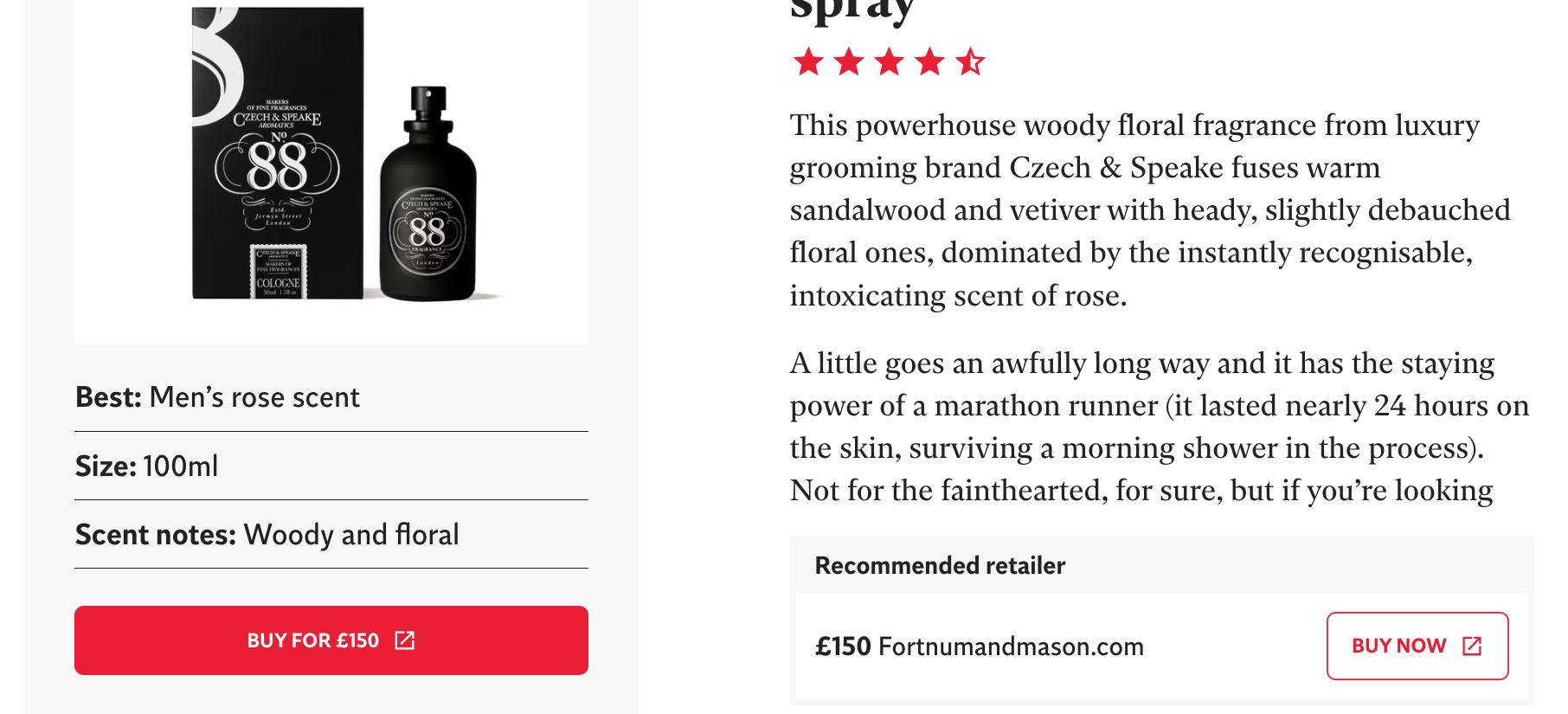
Task: Click the Fortnumandmason.com retailer name
Action: pos(1011,646)
